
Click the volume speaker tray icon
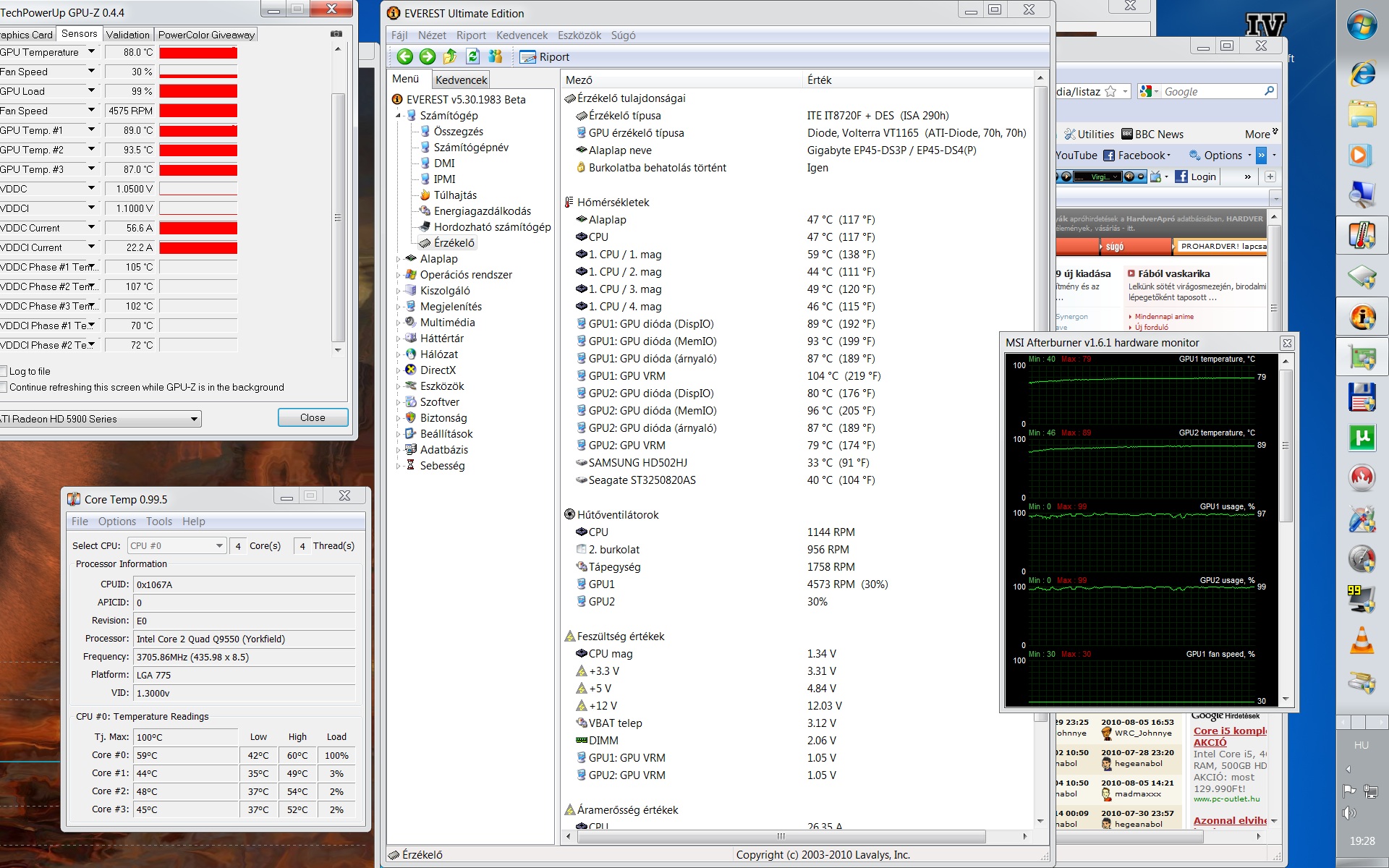coord(1349,813)
